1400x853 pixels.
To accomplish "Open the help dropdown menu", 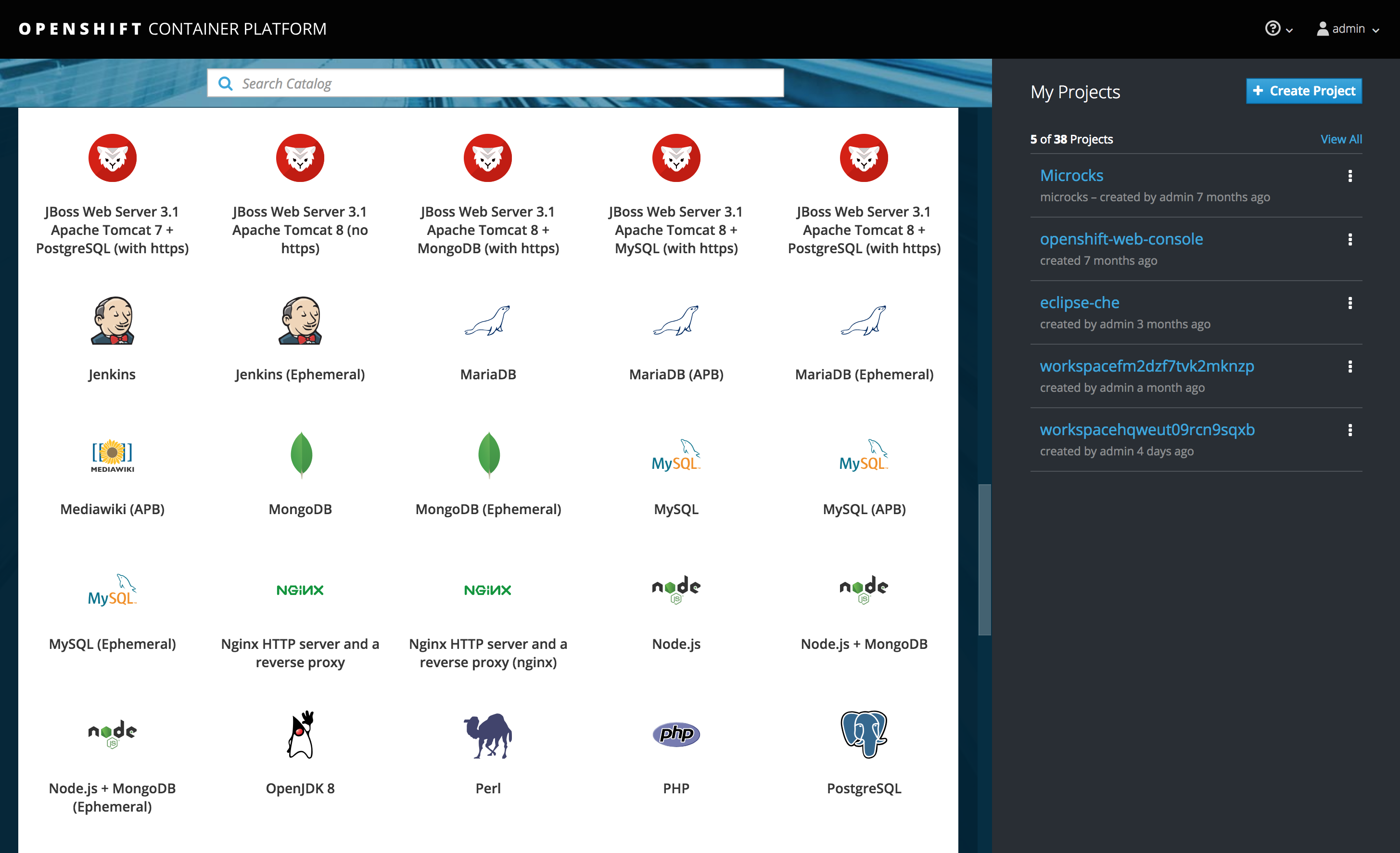I will [1278, 28].
